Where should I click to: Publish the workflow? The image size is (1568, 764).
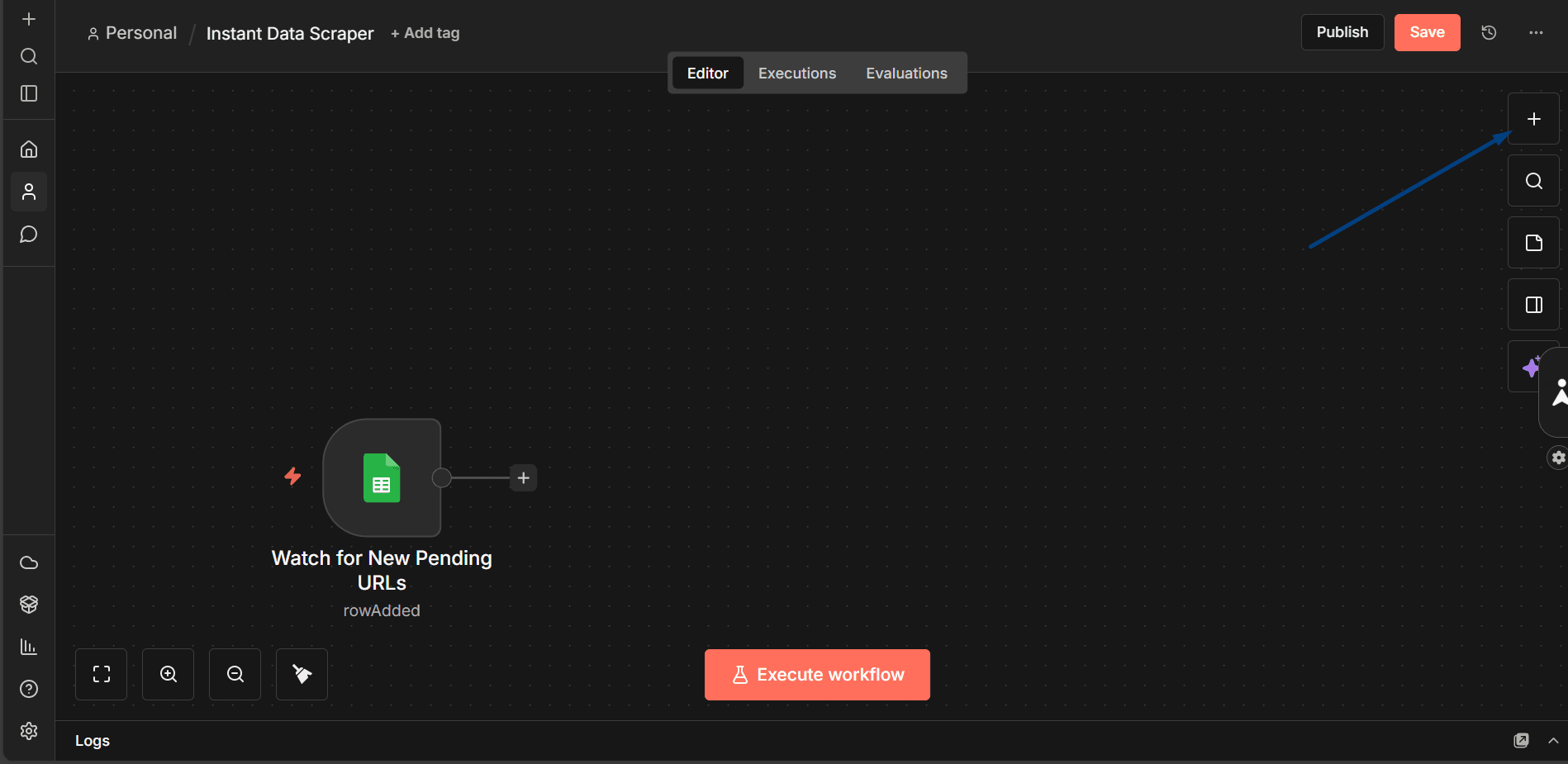[1342, 32]
